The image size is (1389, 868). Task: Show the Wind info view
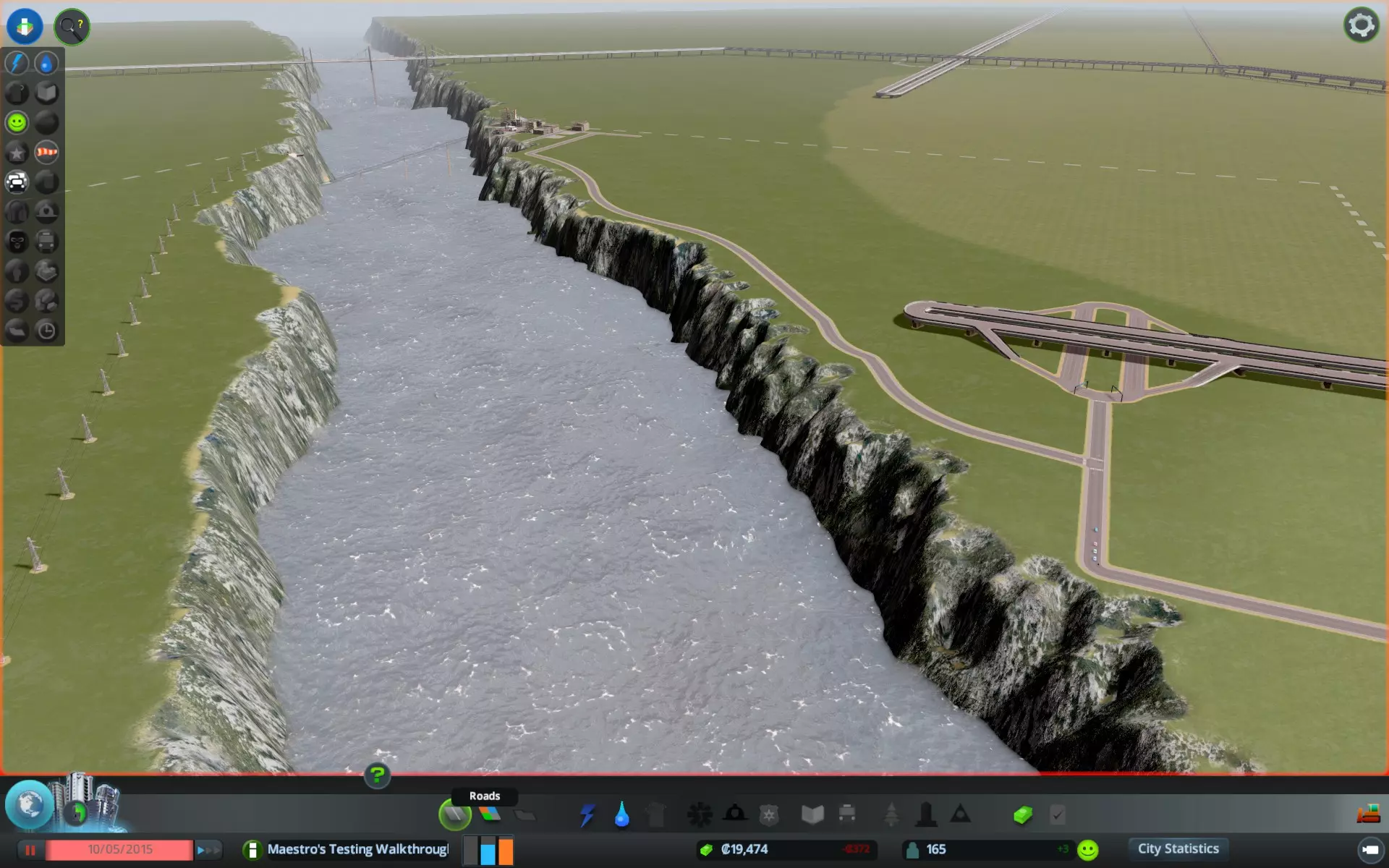[46, 153]
